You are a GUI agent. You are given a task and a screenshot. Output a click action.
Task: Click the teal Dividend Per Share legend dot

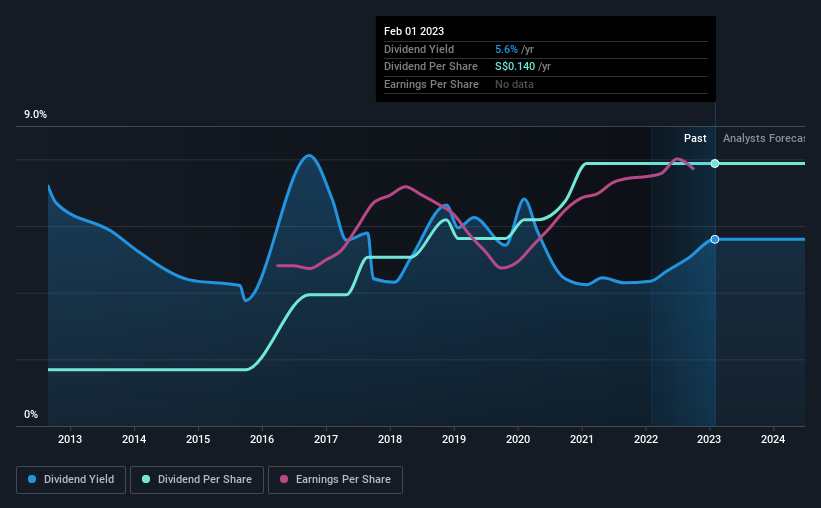[146, 479]
